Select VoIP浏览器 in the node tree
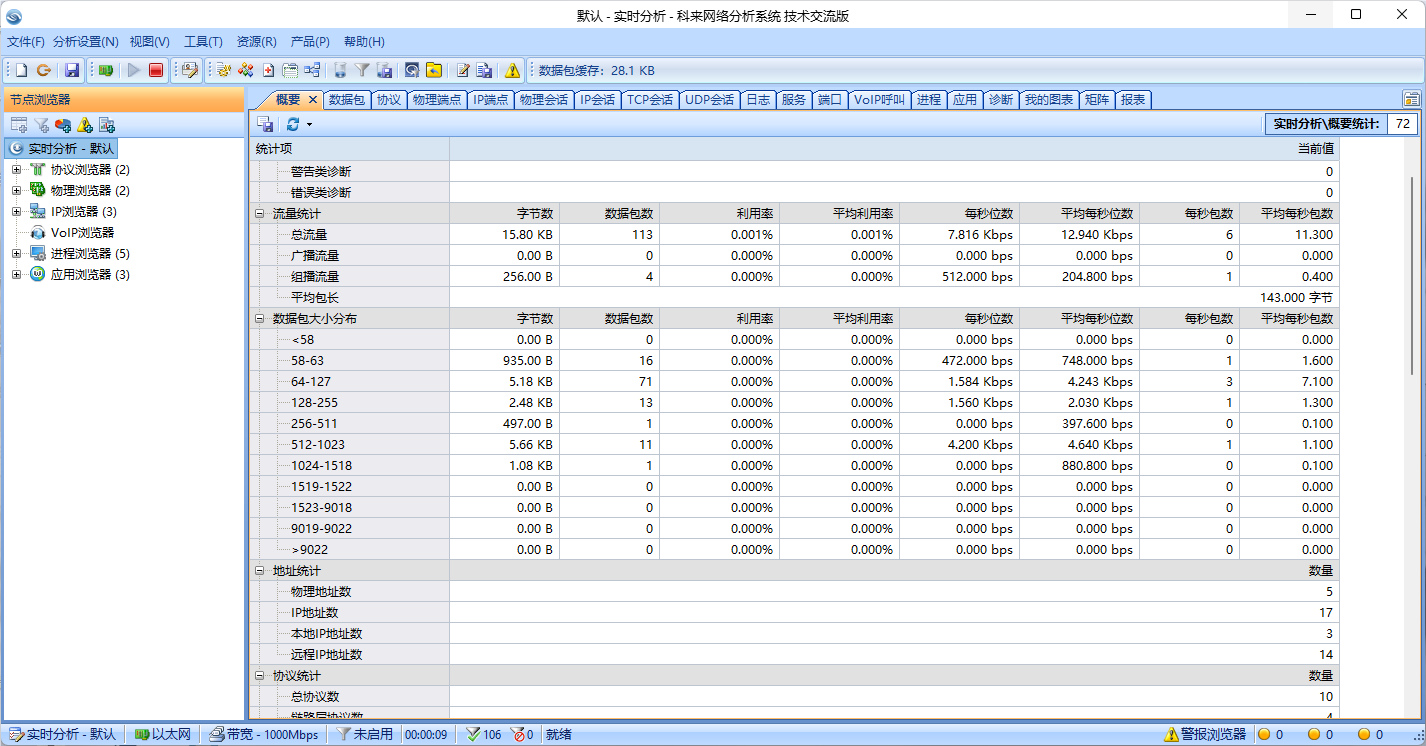The width and height of the screenshot is (1426, 746). [x=82, y=233]
